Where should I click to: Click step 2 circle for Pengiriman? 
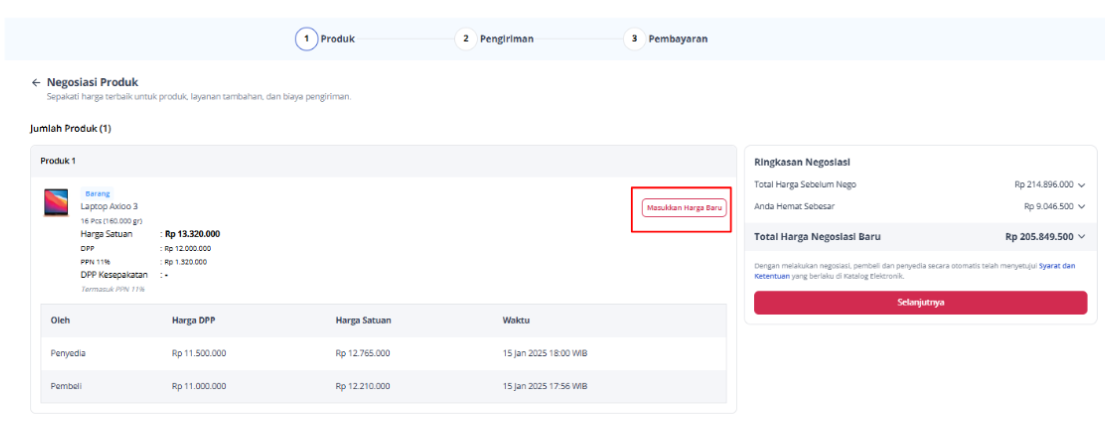[x=465, y=39]
